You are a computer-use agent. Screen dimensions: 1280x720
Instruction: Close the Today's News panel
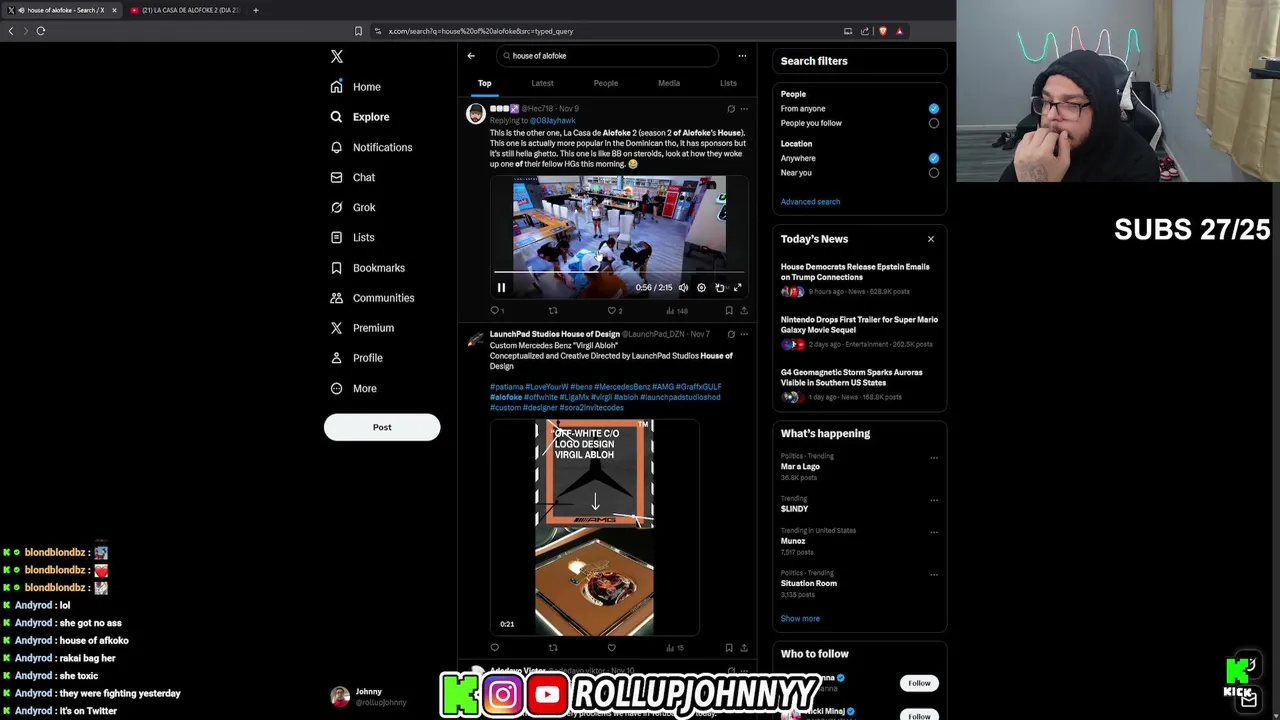(x=931, y=239)
